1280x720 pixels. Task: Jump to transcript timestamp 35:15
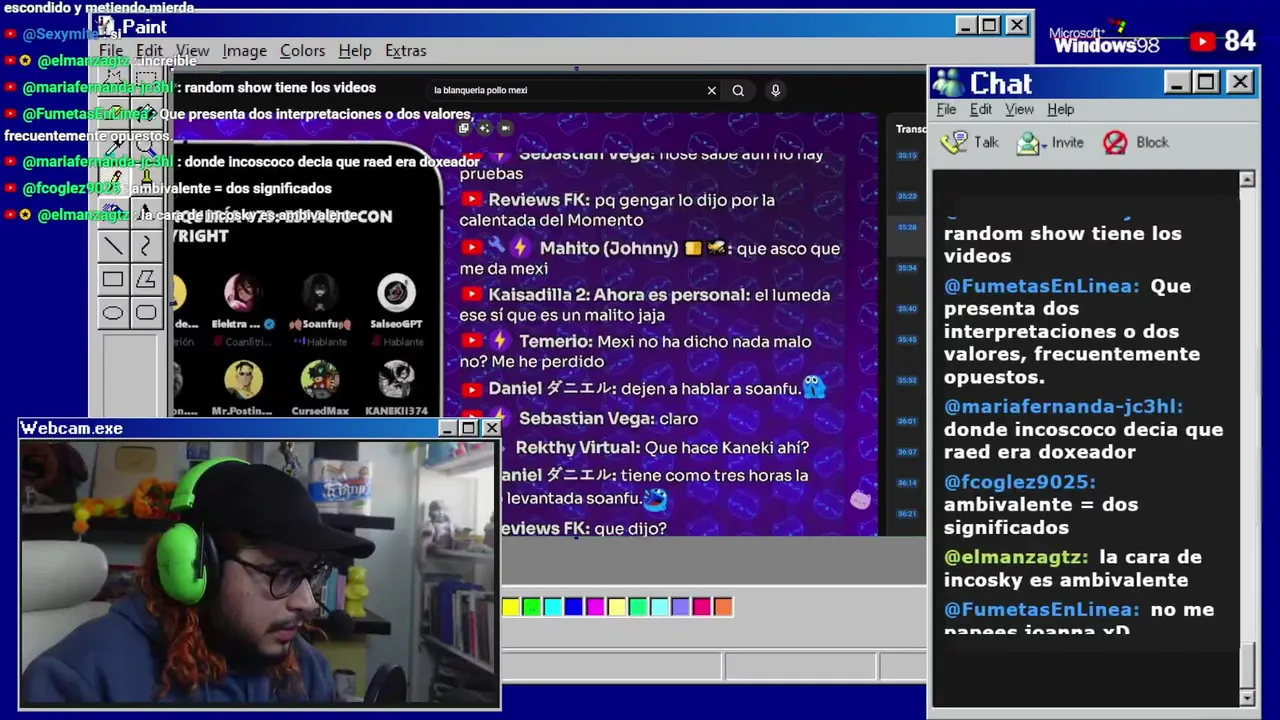coord(907,155)
